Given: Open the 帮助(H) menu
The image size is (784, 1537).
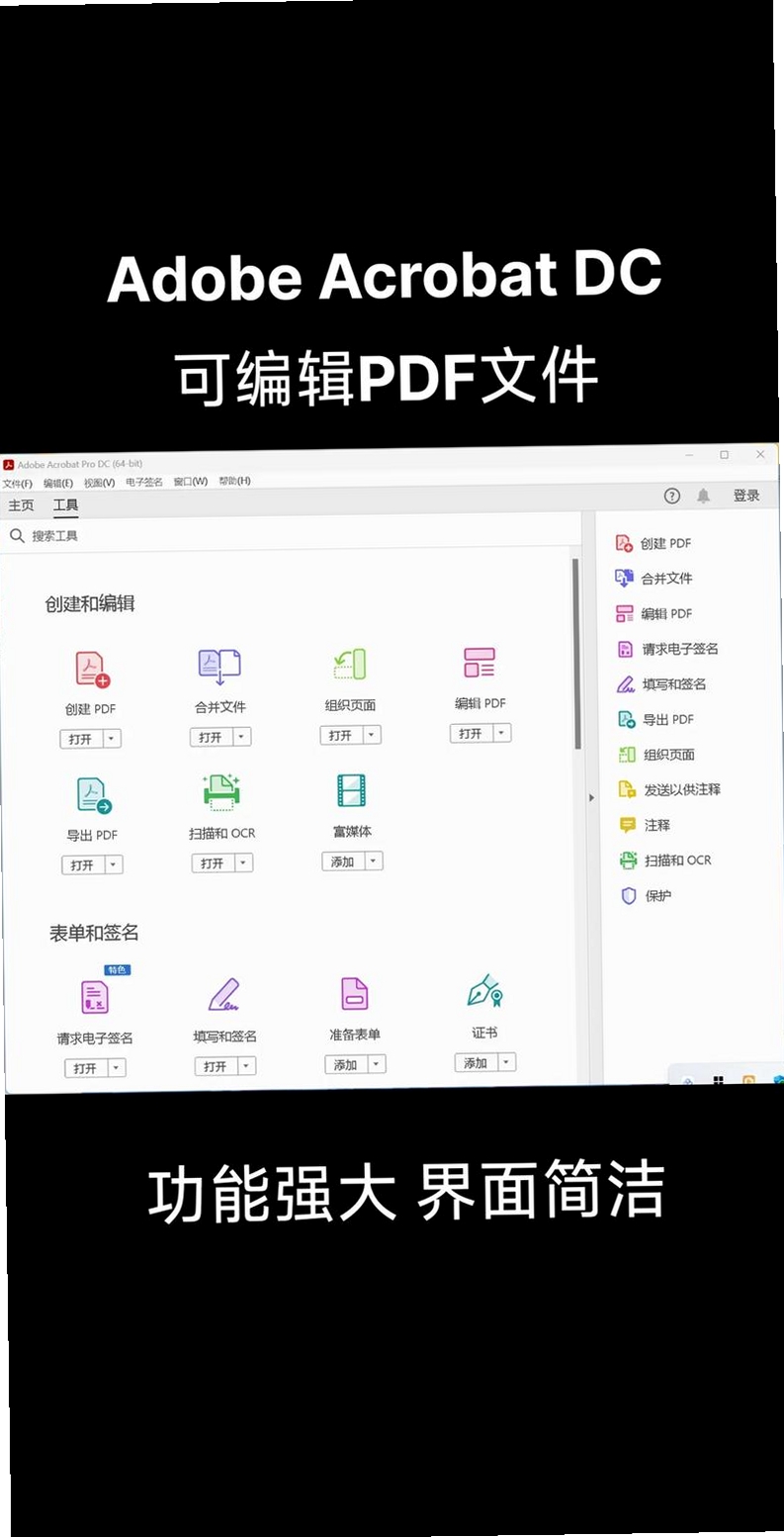Looking at the screenshot, I should coord(234,481).
